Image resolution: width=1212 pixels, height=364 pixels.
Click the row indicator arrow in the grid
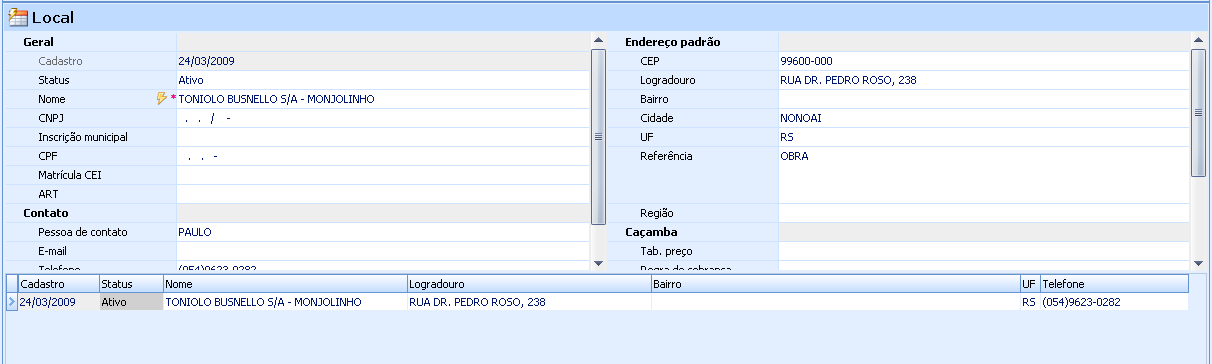[11, 301]
